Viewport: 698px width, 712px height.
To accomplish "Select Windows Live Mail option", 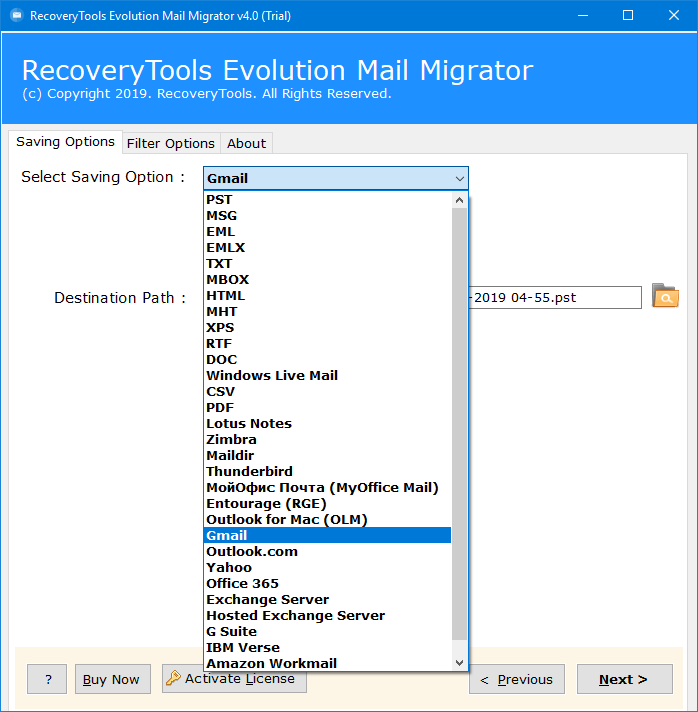I will pos(328,376).
